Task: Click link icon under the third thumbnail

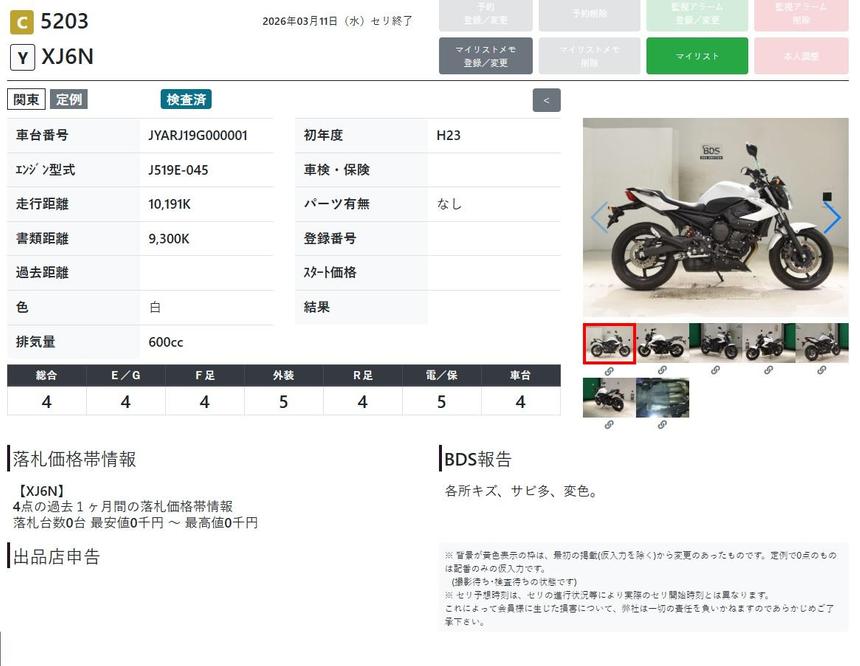Action: coord(715,370)
